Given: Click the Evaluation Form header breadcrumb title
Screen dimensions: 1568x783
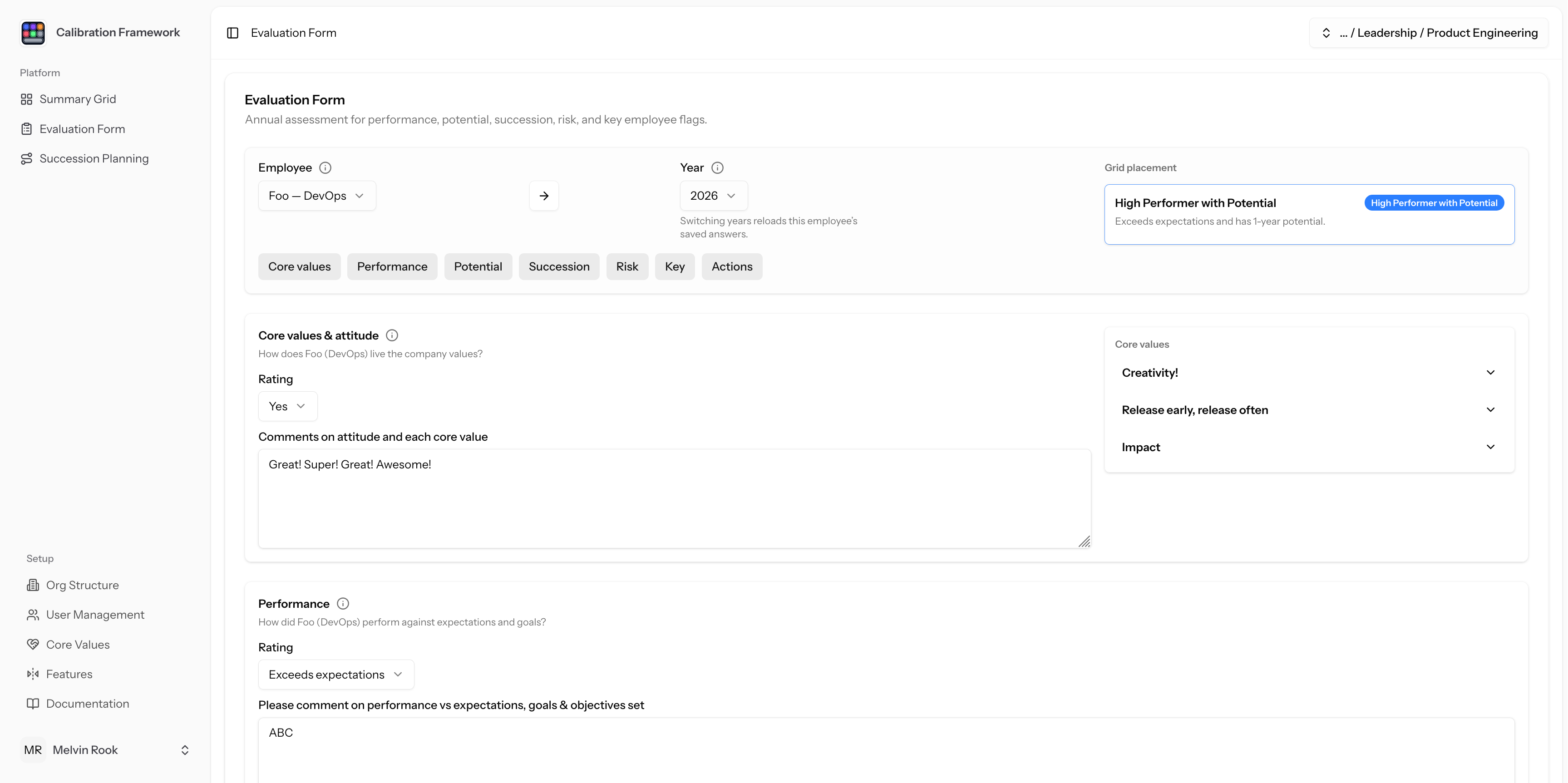Looking at the screenshot, I should point(293,33).
